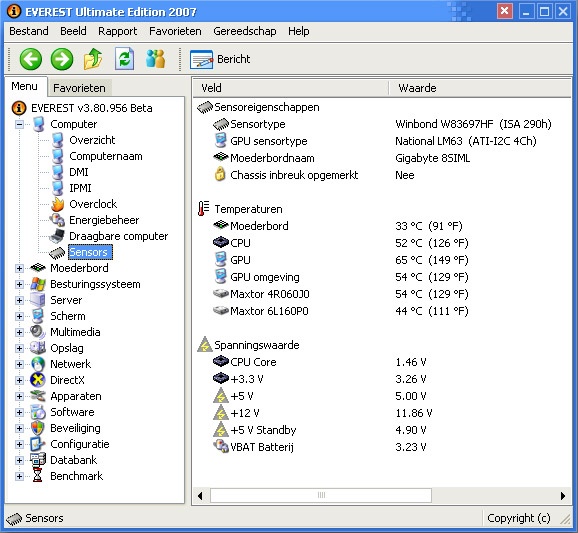The width and height of the screenshot is (578, 533).
Task: Open the Rapport menu
Action: (x=118, y=31)
